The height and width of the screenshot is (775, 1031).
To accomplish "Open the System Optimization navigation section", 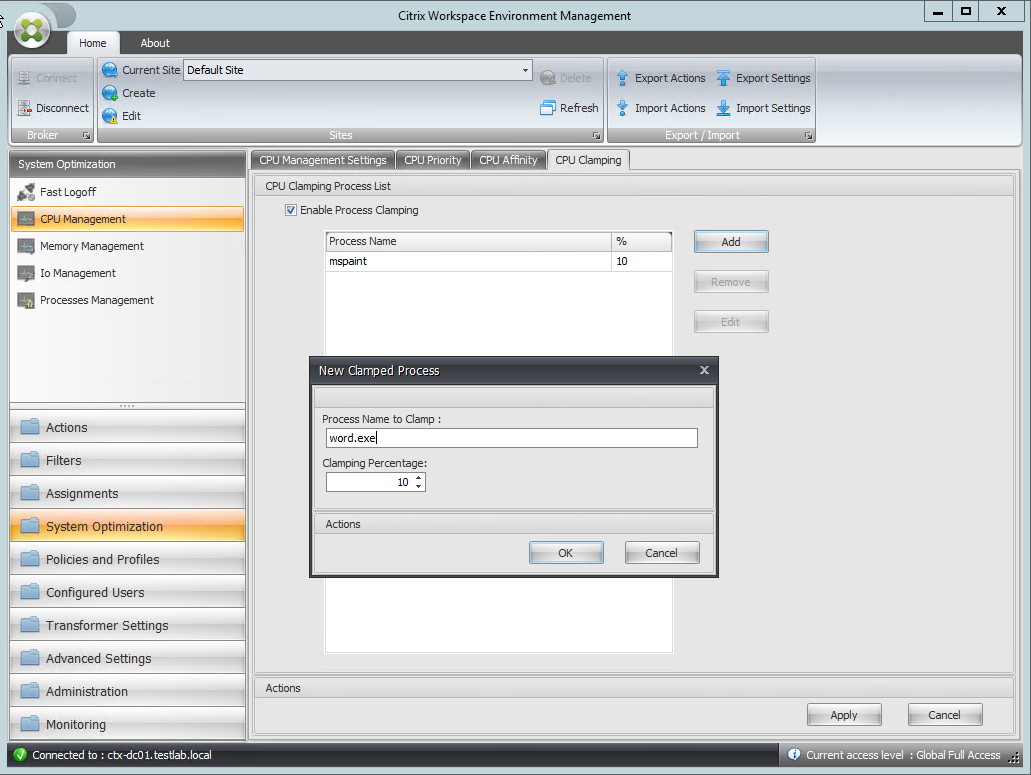I will [x=128, y=527].
